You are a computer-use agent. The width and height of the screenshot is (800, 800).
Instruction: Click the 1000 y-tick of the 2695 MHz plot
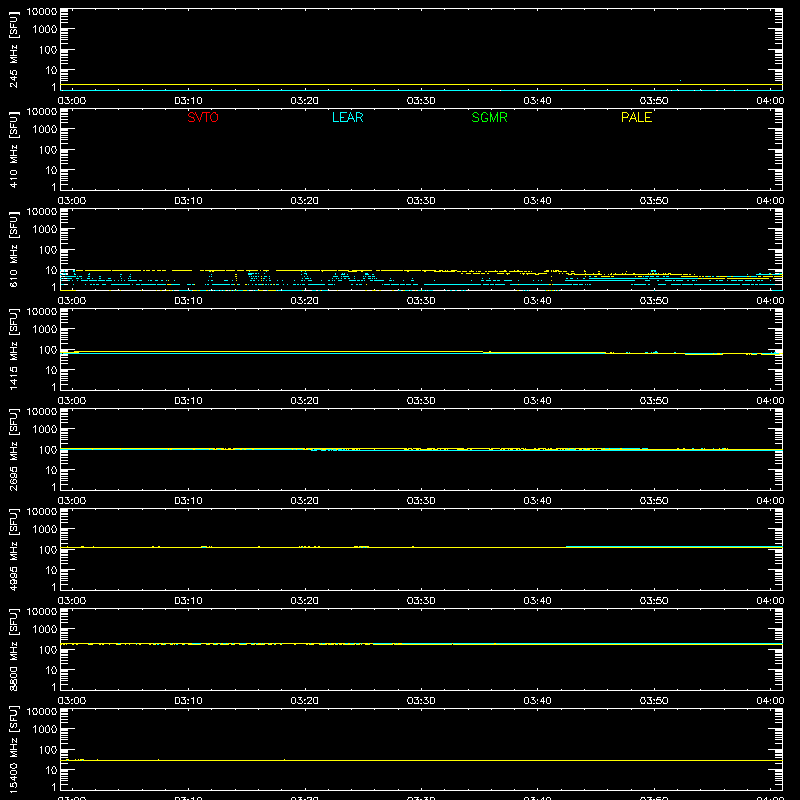click(45, 430)
